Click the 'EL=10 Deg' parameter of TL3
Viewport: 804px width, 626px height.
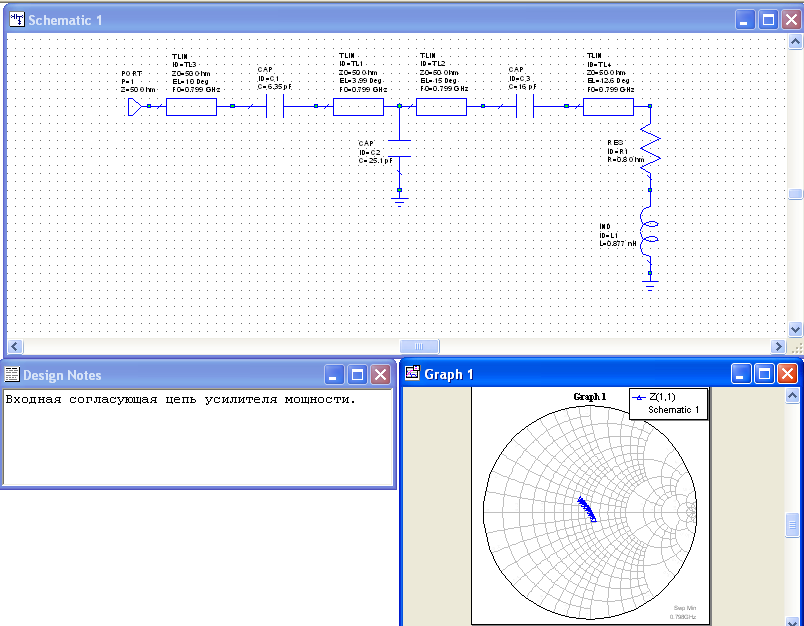[x=191, y=82]
